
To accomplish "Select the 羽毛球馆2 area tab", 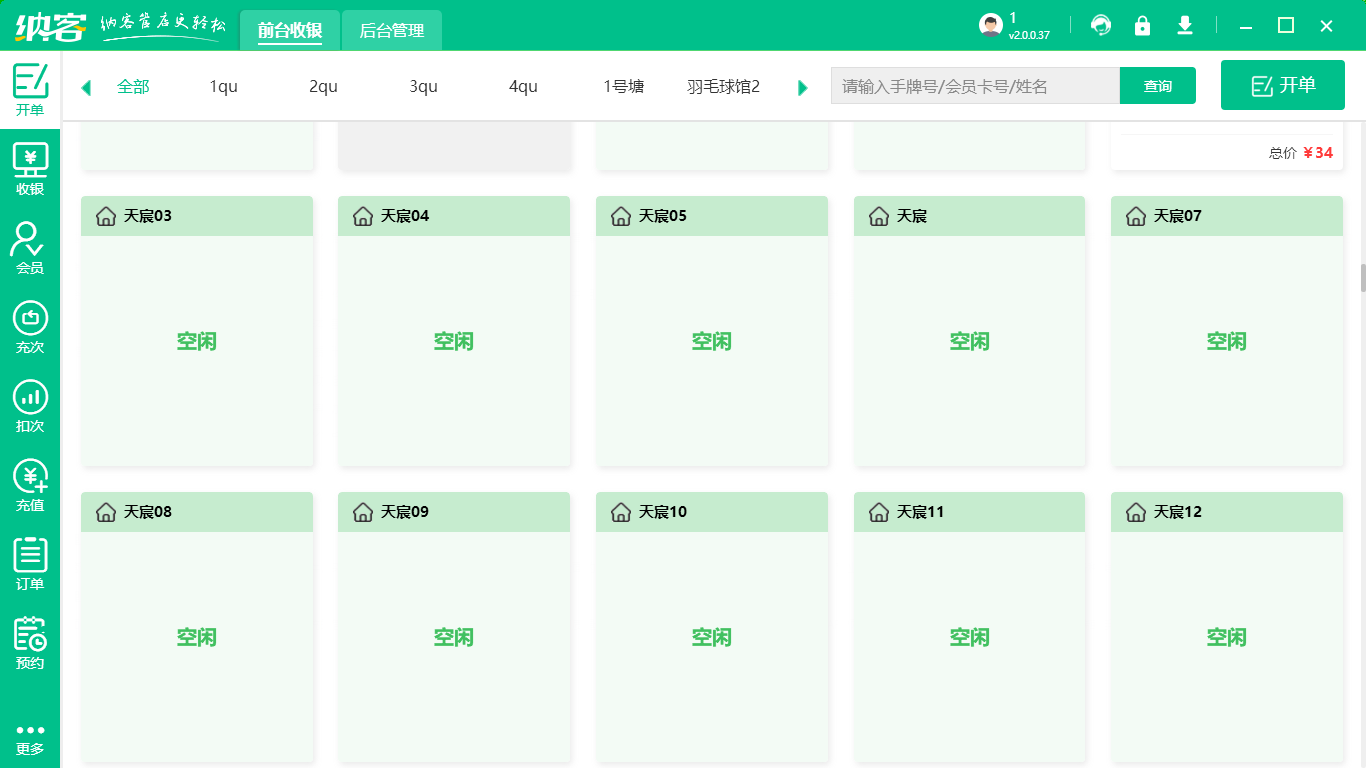I will [x=723, y=87].
